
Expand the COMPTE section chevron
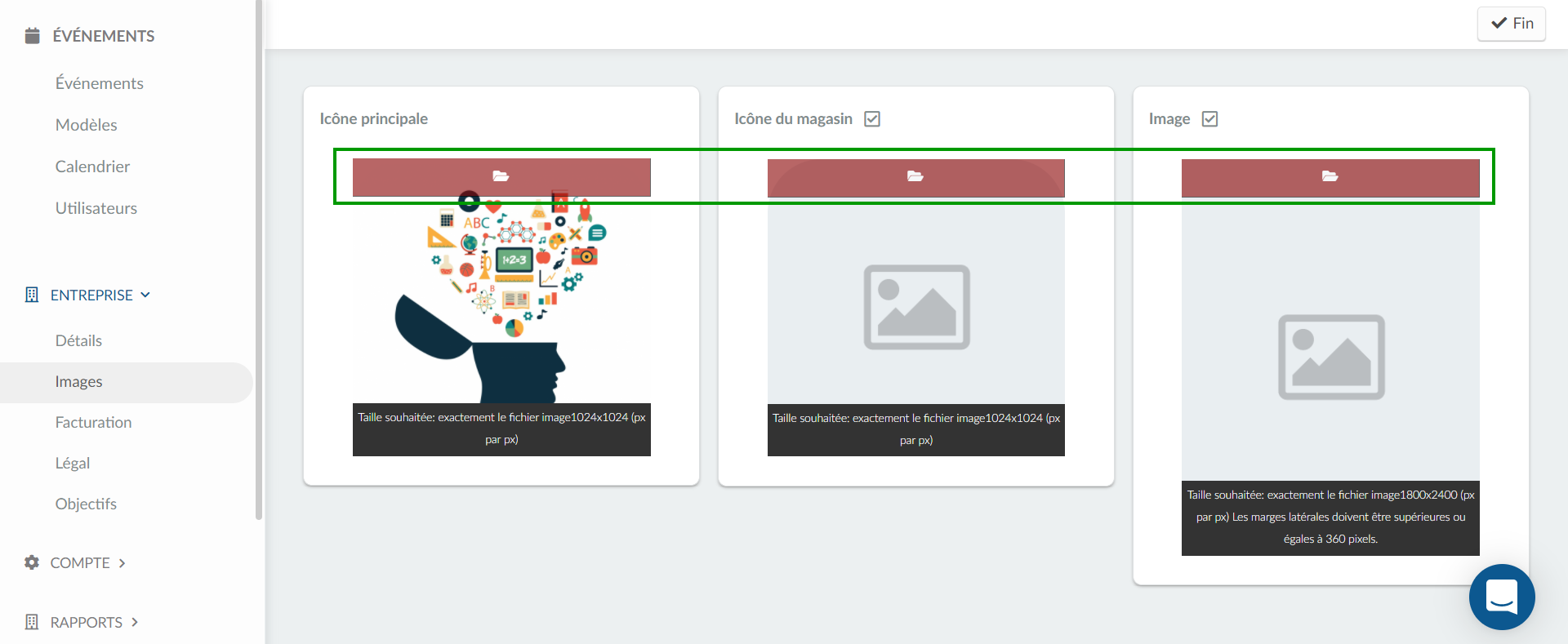click(122, 563)
